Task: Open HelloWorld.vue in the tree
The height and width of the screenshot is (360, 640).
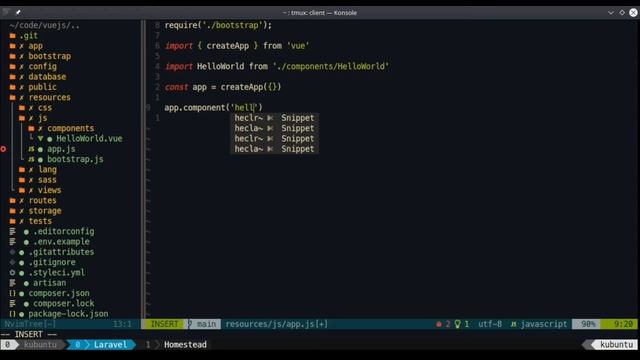Action: point(89,139)
